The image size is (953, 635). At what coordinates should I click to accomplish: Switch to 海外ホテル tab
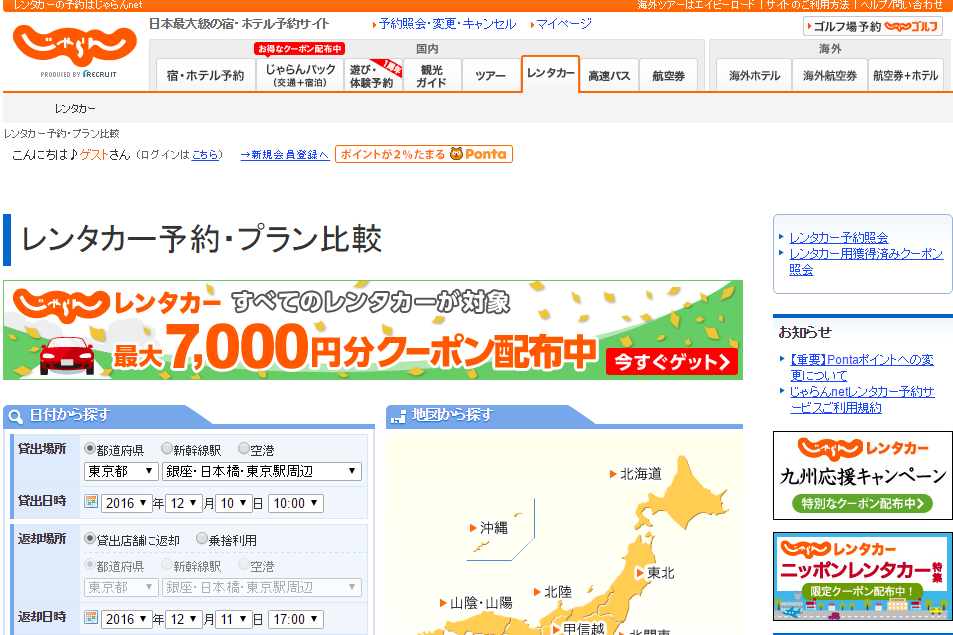tap(754, 75)
